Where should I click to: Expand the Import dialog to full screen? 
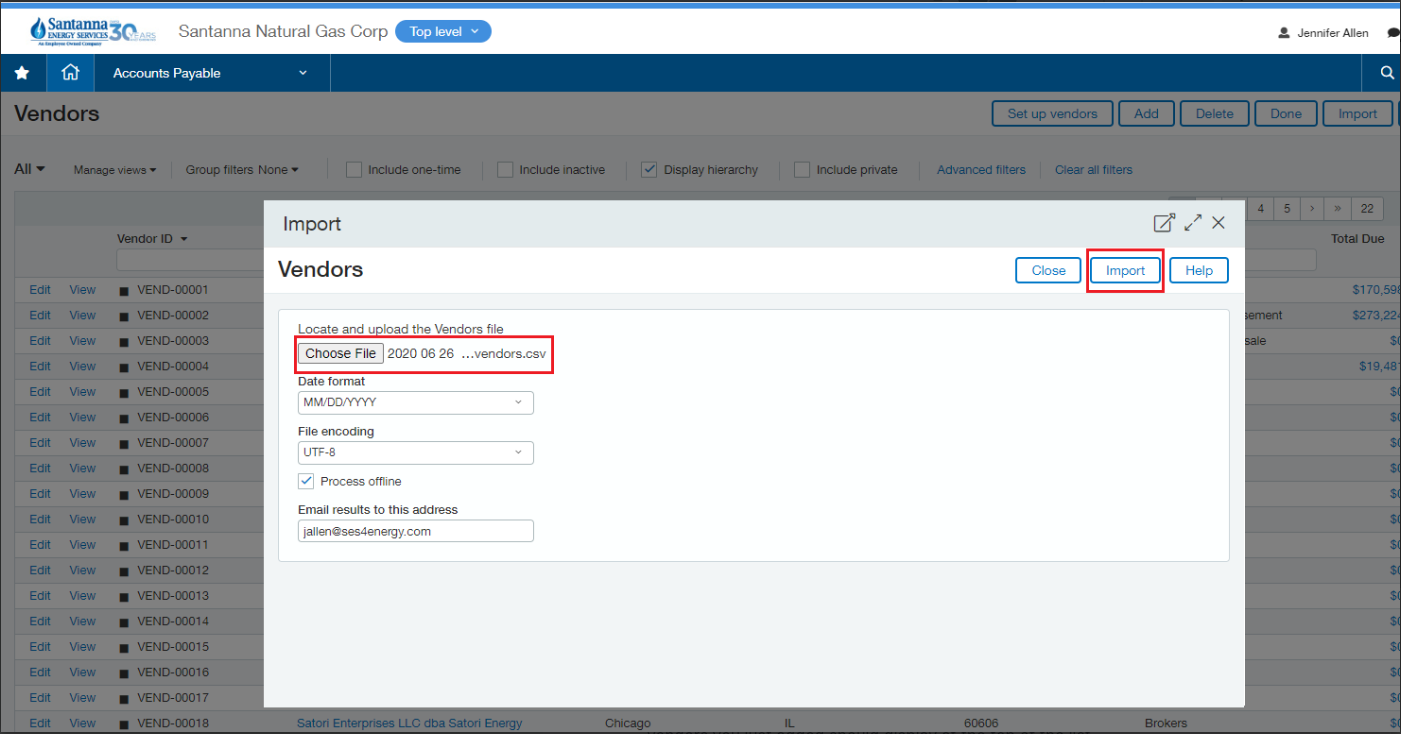(1192, 223)
